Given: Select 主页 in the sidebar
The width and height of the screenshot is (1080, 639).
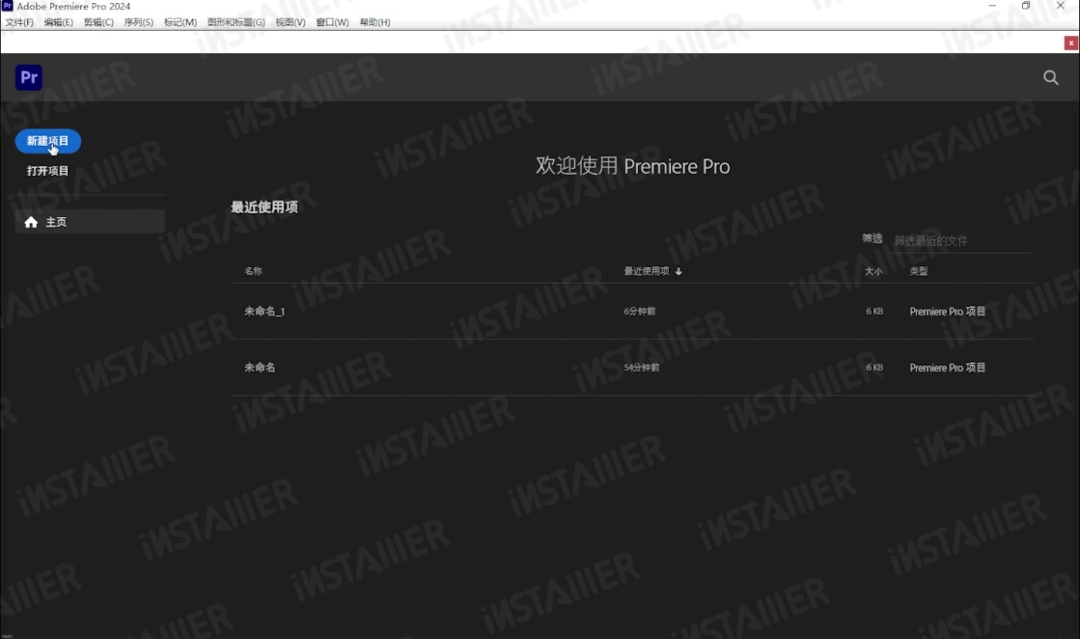Looking at the screenshot, I should (90, 222).
